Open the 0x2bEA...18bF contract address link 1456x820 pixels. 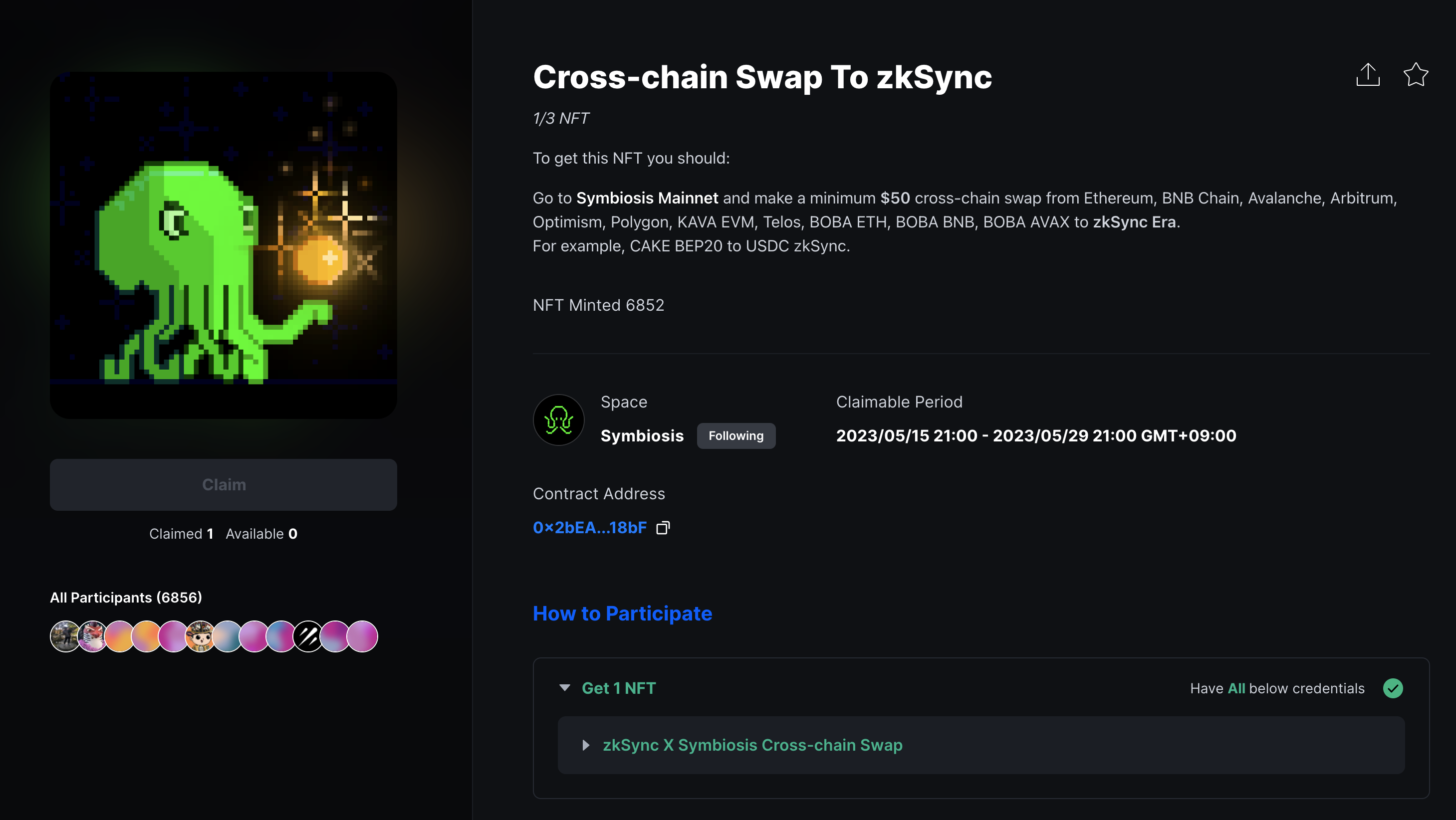(x=589, y=528)
